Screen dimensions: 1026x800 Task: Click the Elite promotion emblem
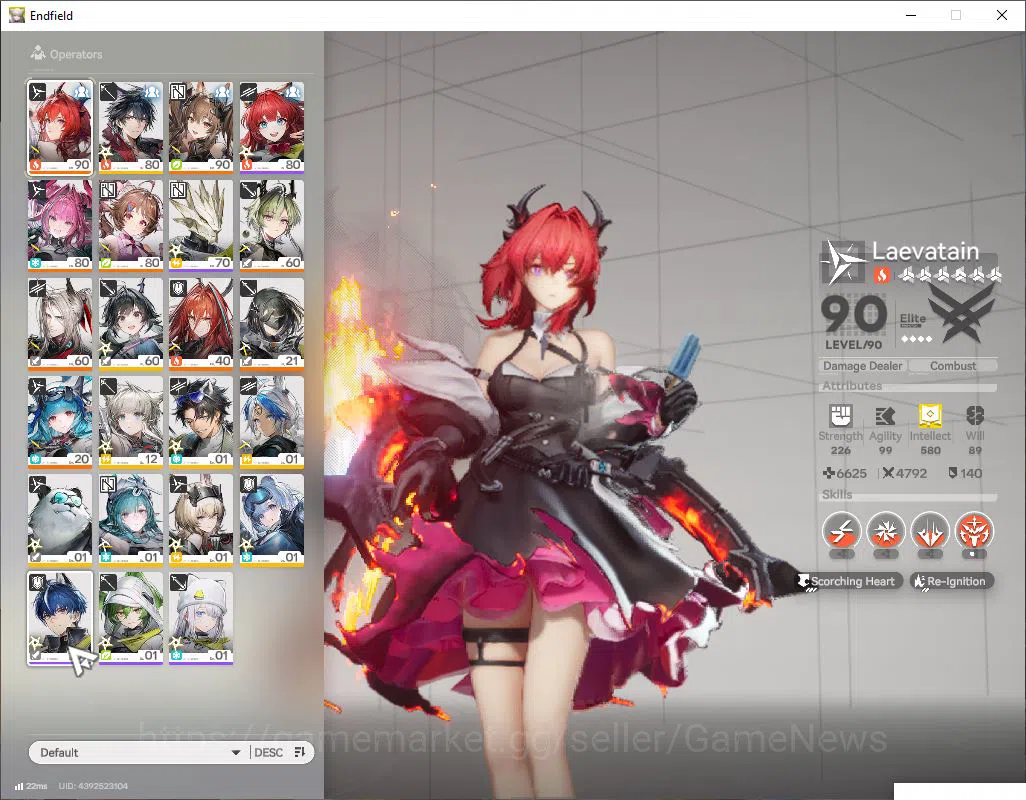pos(961,315)
